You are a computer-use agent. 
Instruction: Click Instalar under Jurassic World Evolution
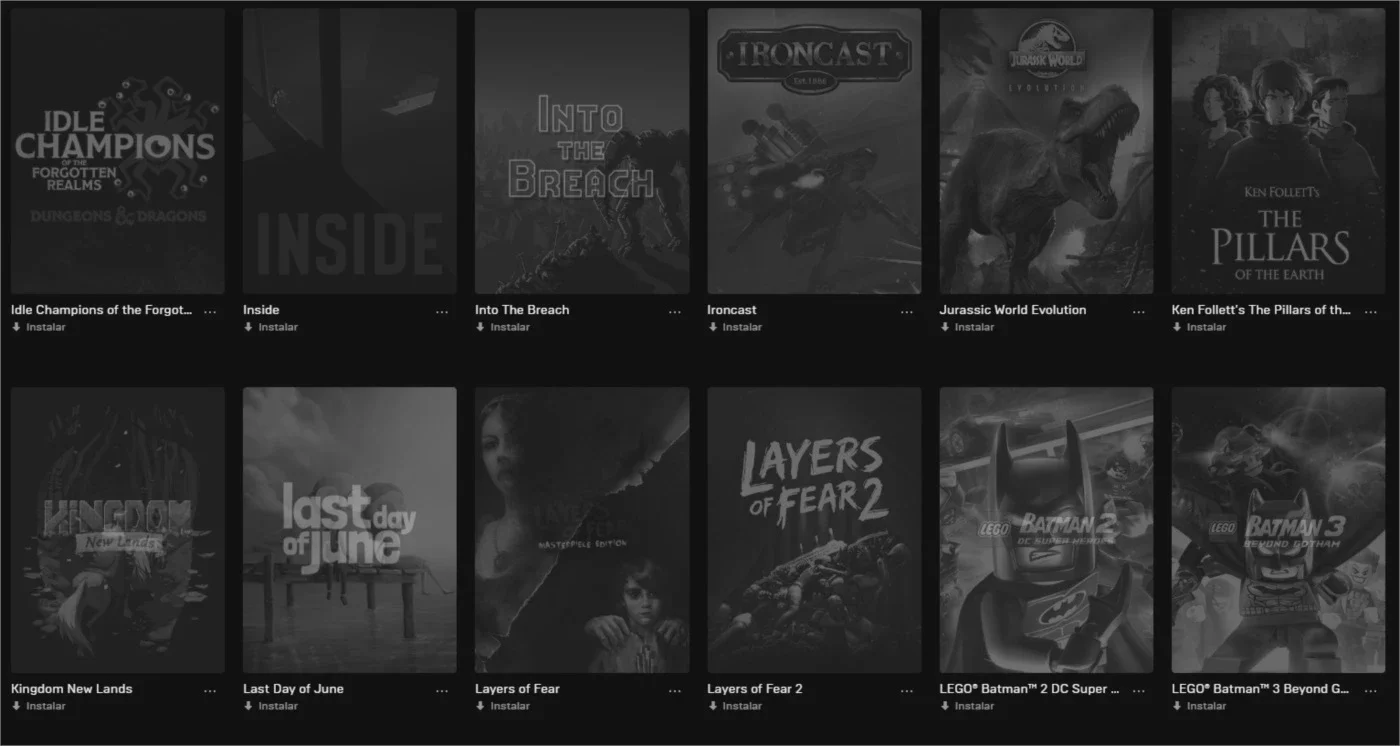pyautogui.click(x=966, y=327)
